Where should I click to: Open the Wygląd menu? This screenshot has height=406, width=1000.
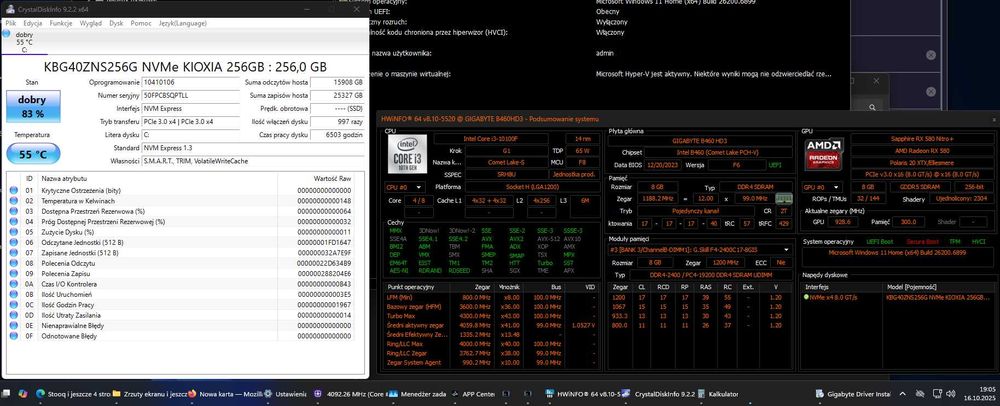[91, 23]
